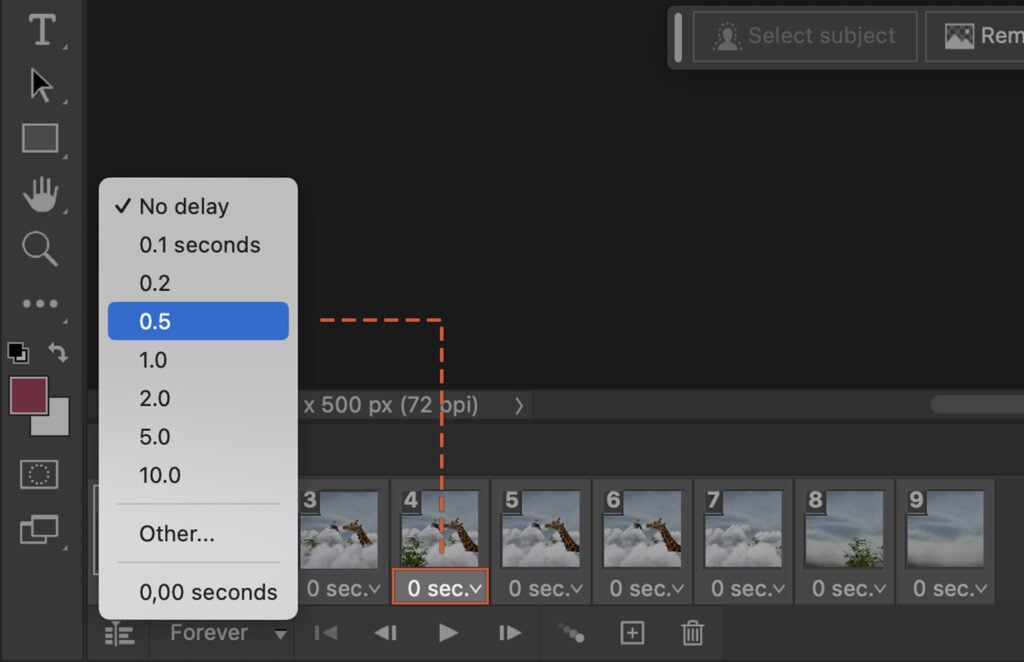
Task: Select the Rectangle tool
Action: point(41,137)
